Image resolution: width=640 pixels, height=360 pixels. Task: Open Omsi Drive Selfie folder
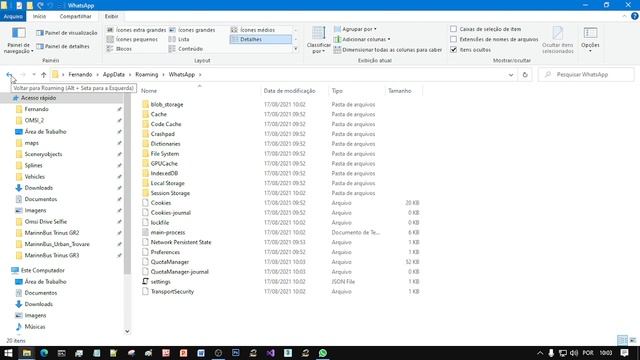coord(45,222)
